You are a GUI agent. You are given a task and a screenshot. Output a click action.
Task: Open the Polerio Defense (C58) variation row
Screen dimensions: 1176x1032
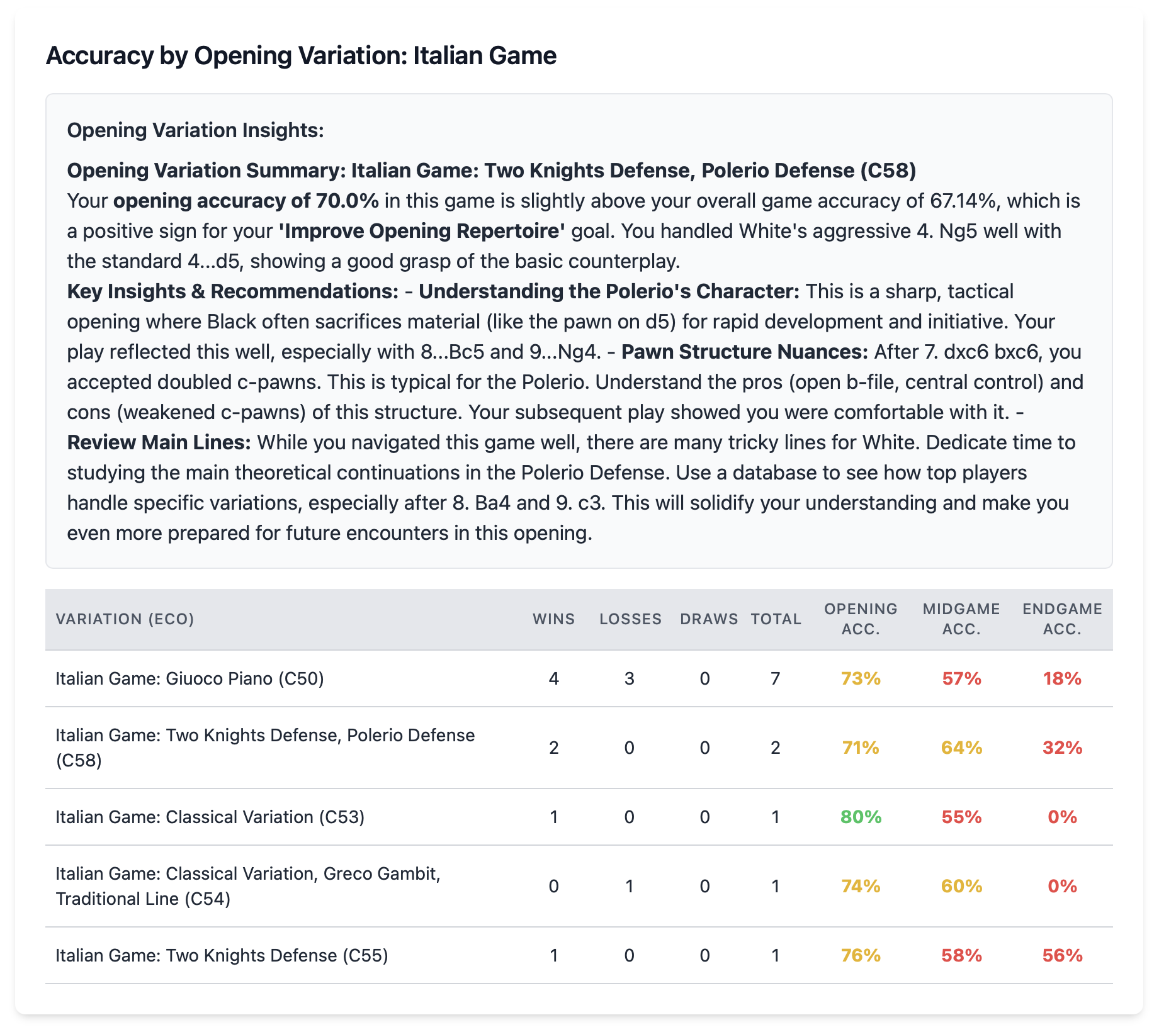pyautogui.click(x=264, y=748)
